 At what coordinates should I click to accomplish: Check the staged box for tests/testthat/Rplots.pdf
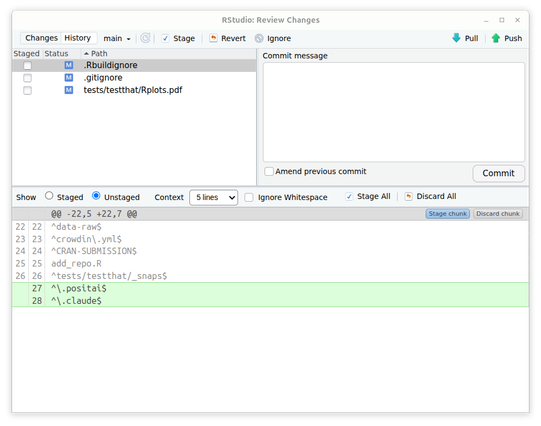[x=27, y=90]
